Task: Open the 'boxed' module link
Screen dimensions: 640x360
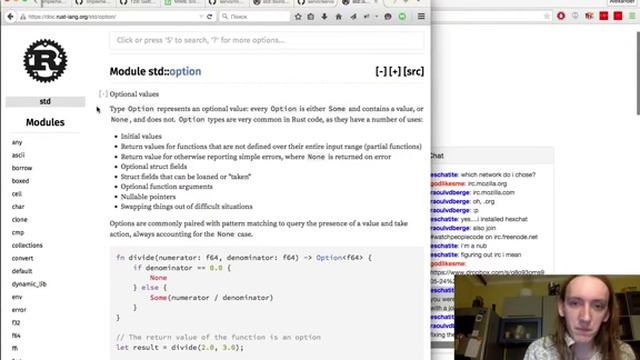Action: [20, 181]
